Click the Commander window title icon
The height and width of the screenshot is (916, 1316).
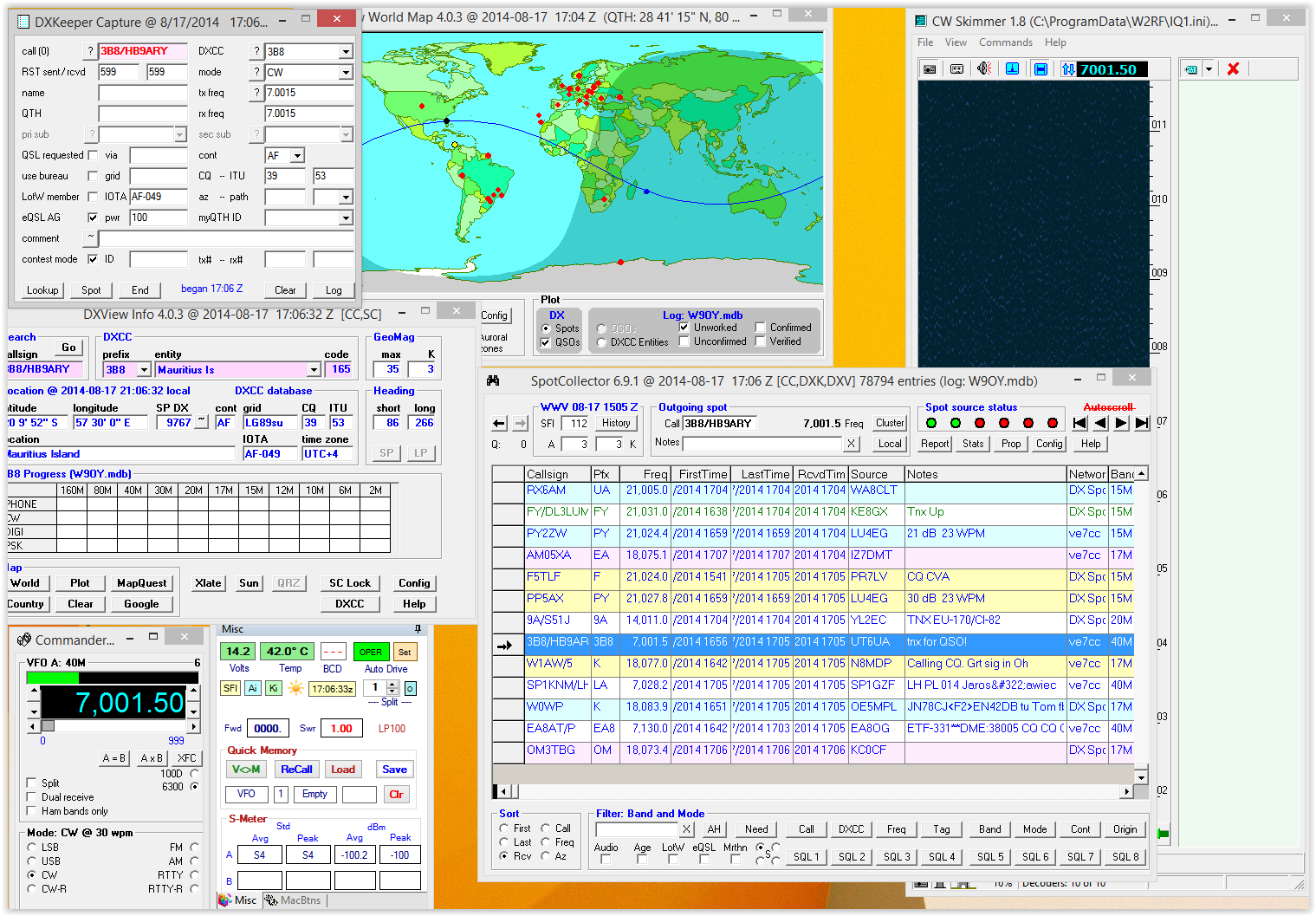[23, 640]
